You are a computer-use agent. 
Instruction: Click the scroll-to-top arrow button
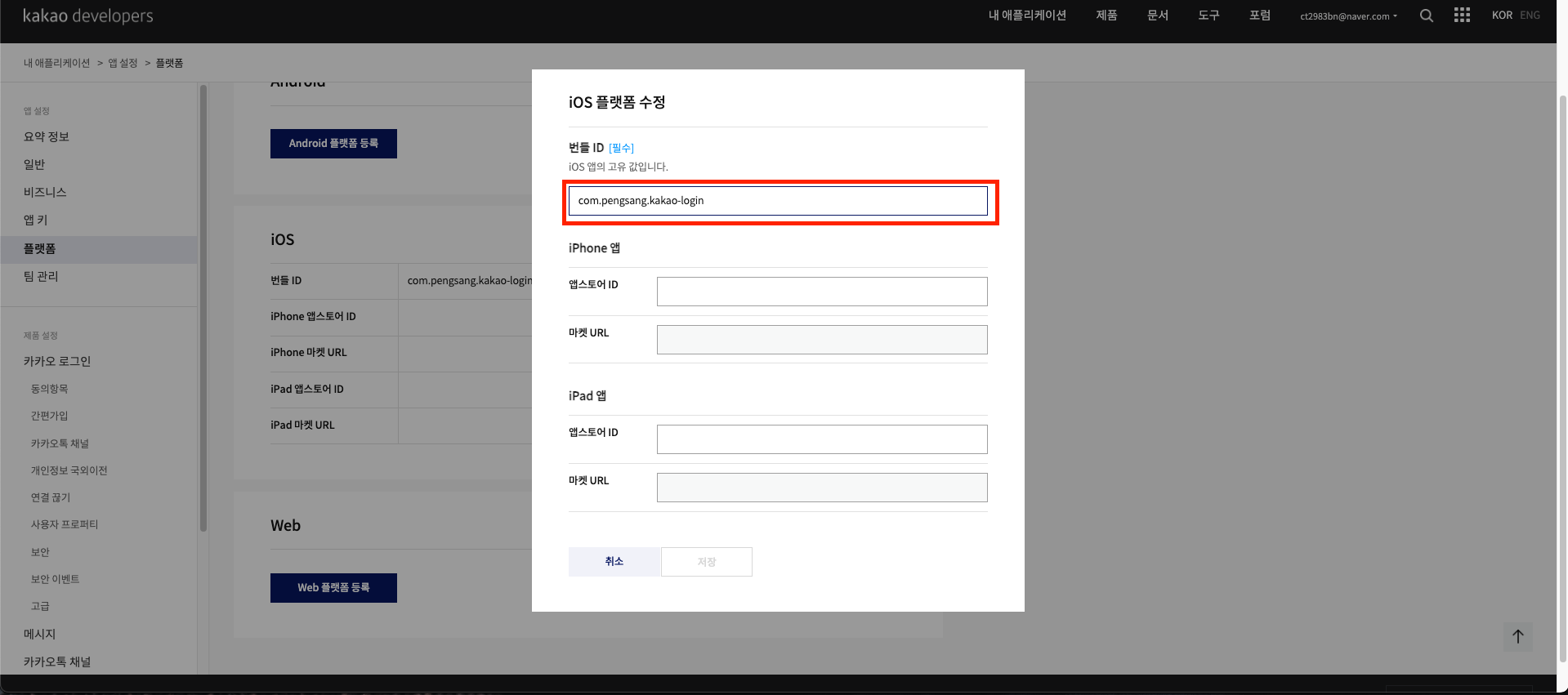click(x=1517, y=636)
